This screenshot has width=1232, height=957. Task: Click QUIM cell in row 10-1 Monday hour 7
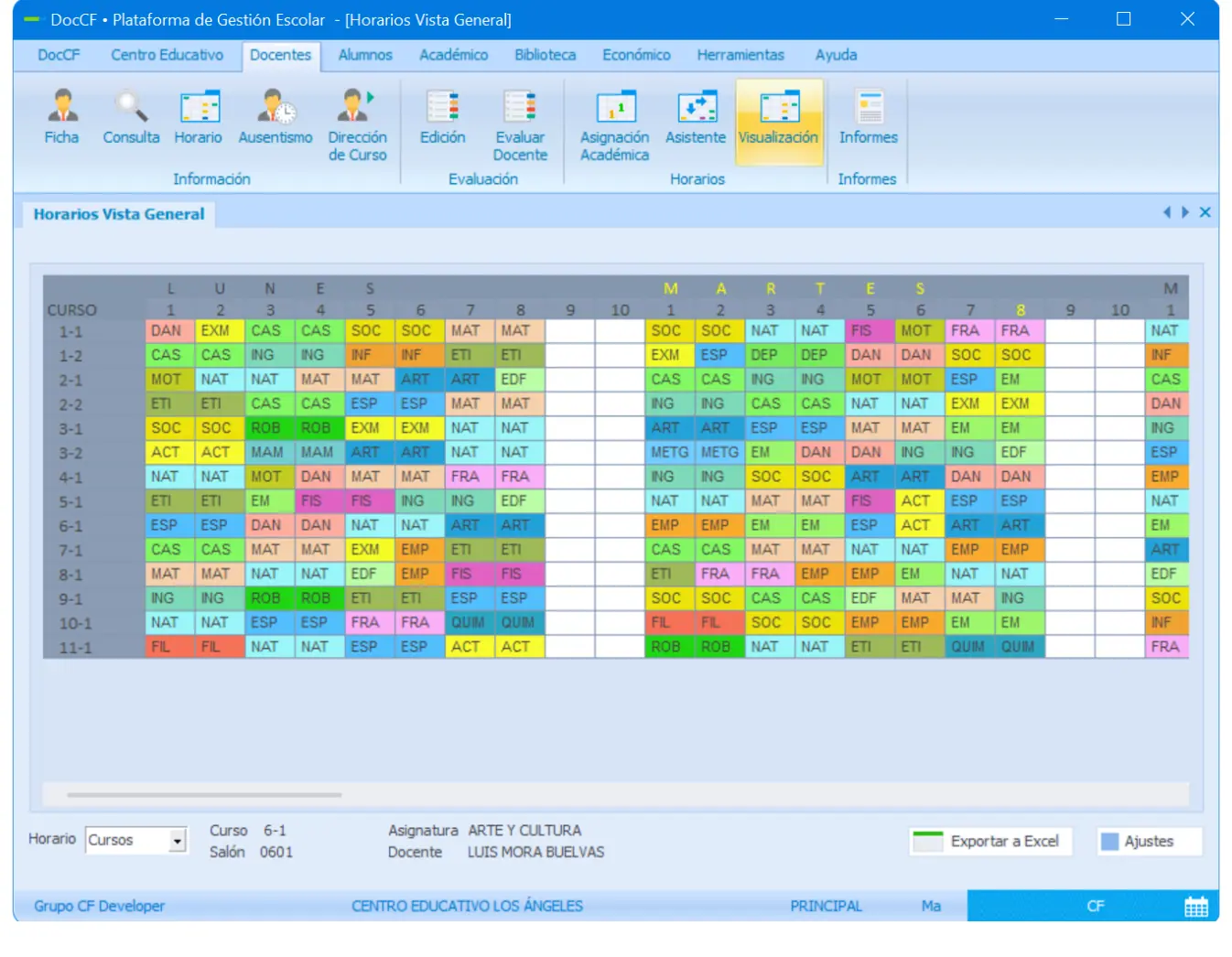(470, 623)
